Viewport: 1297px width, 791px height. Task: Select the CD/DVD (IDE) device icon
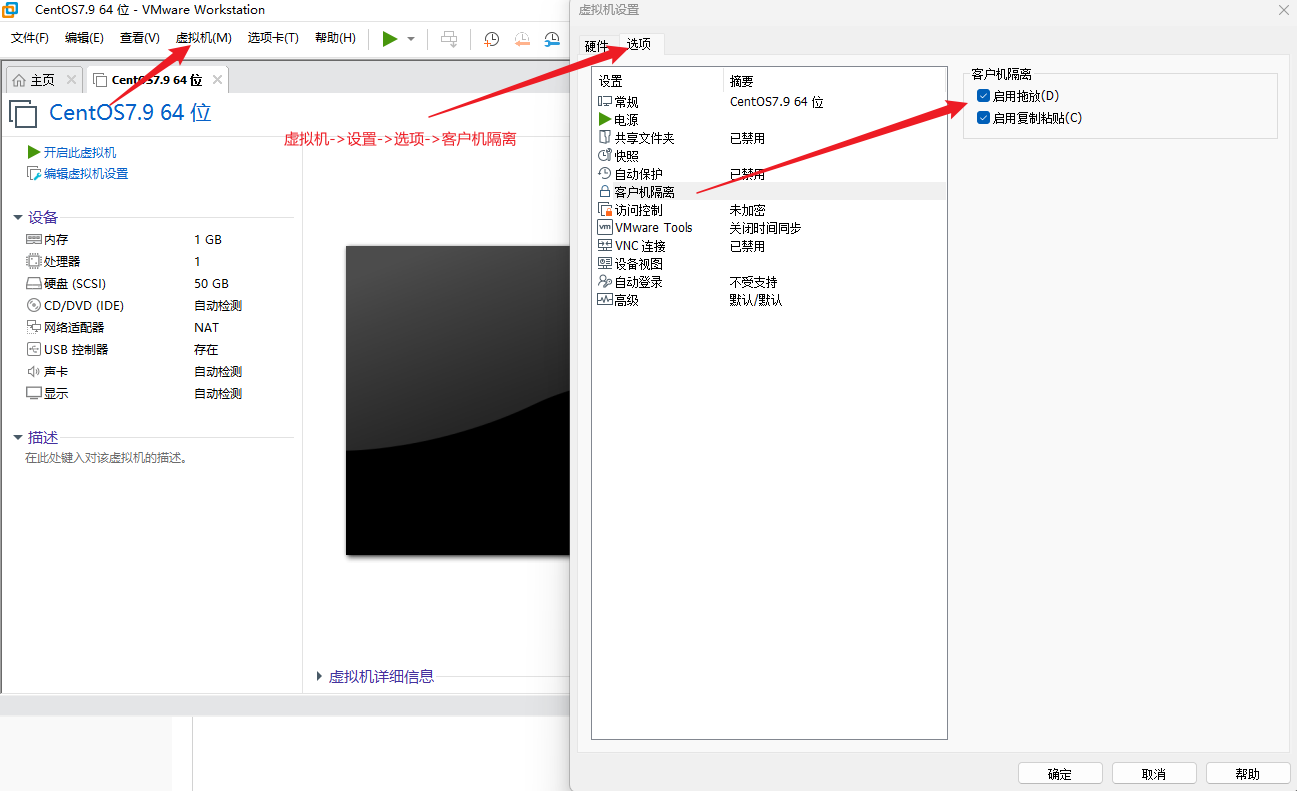coord(34,306)
